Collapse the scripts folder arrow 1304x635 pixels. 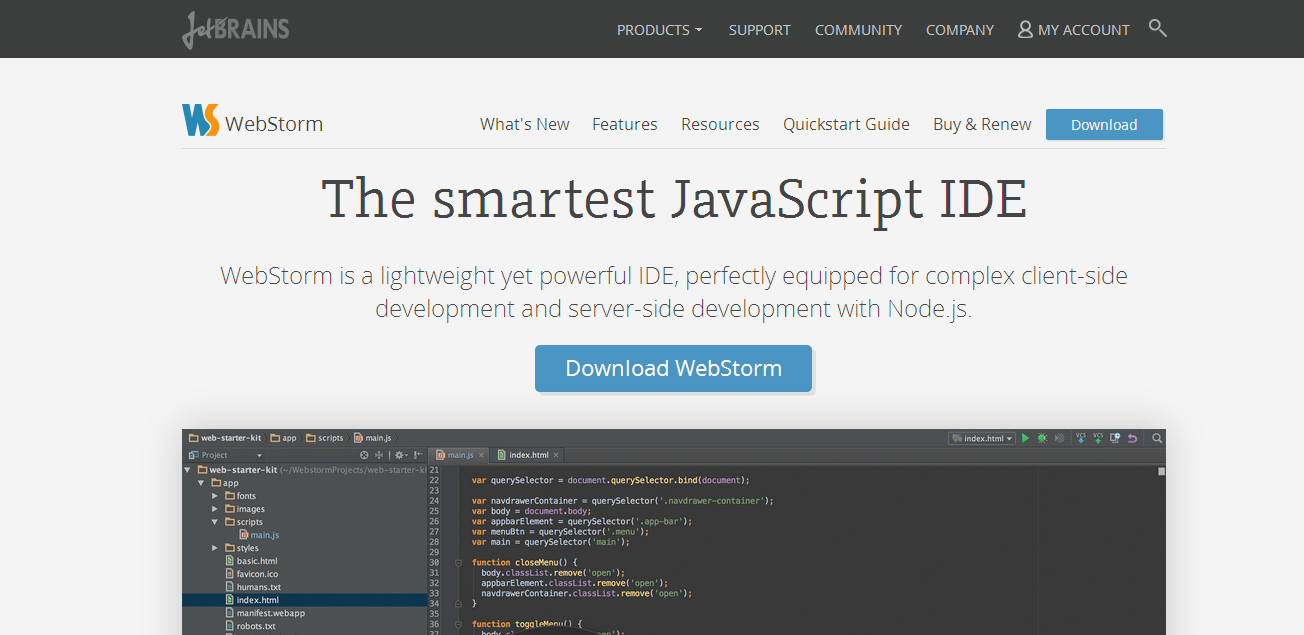215,522
